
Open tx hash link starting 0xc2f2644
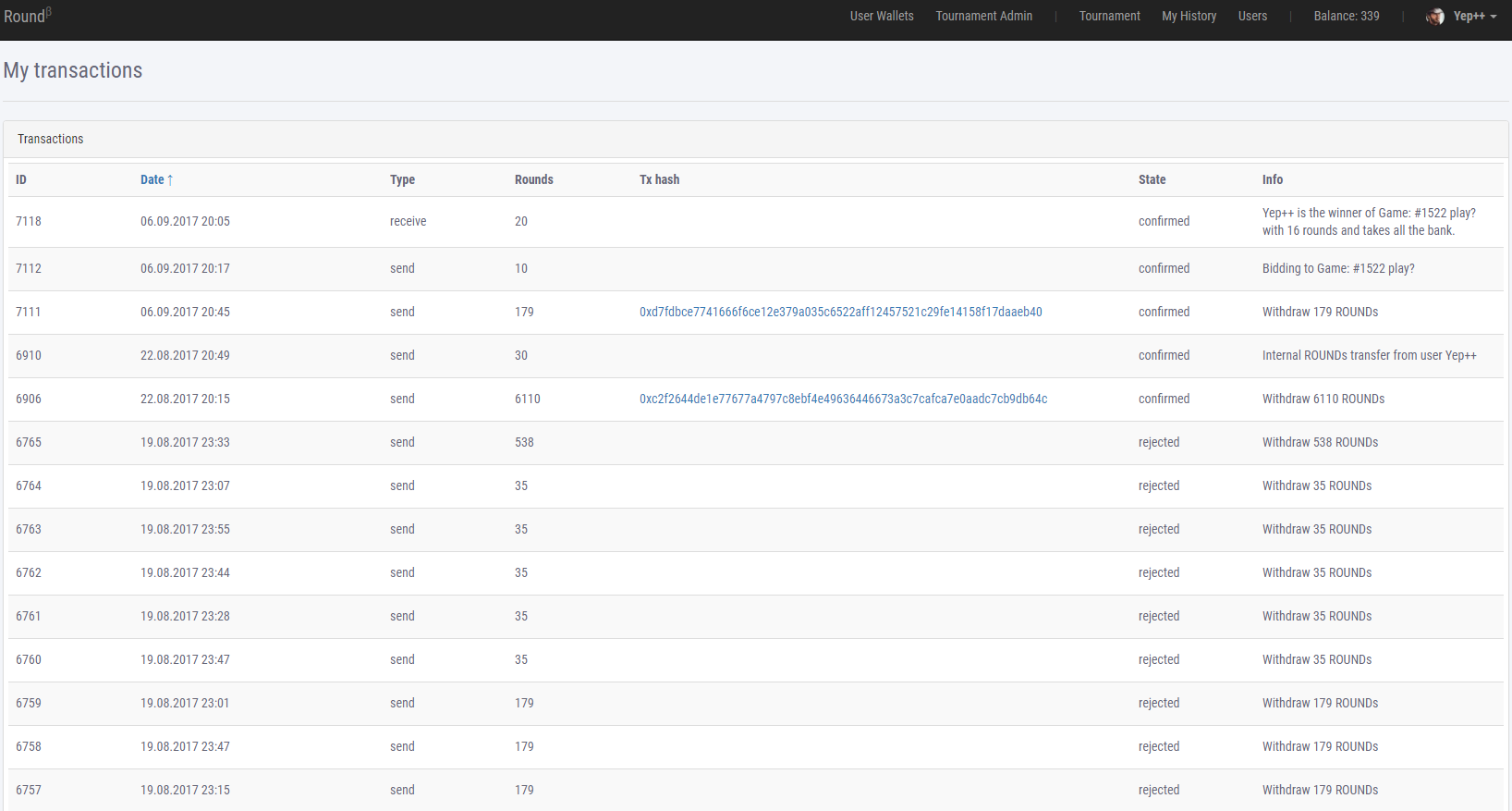coord(843,399)
